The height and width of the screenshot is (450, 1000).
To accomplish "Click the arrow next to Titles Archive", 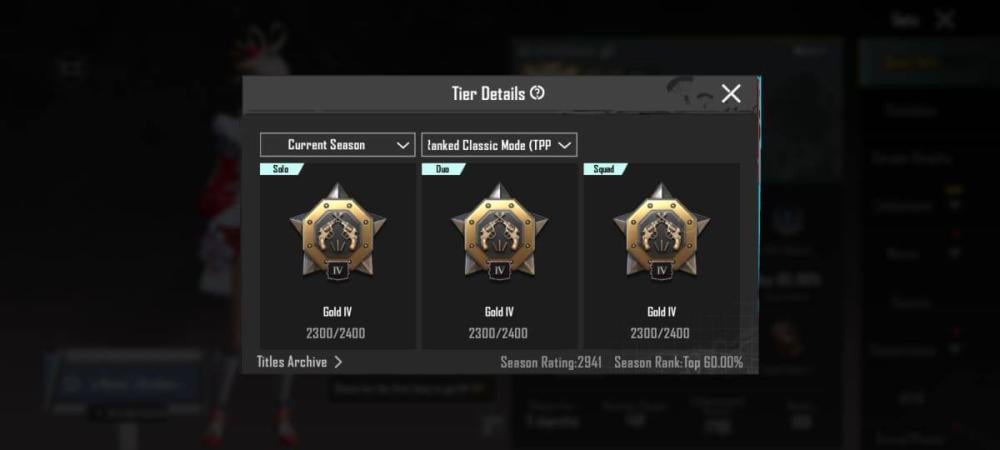I will click(x=338, y=362).
